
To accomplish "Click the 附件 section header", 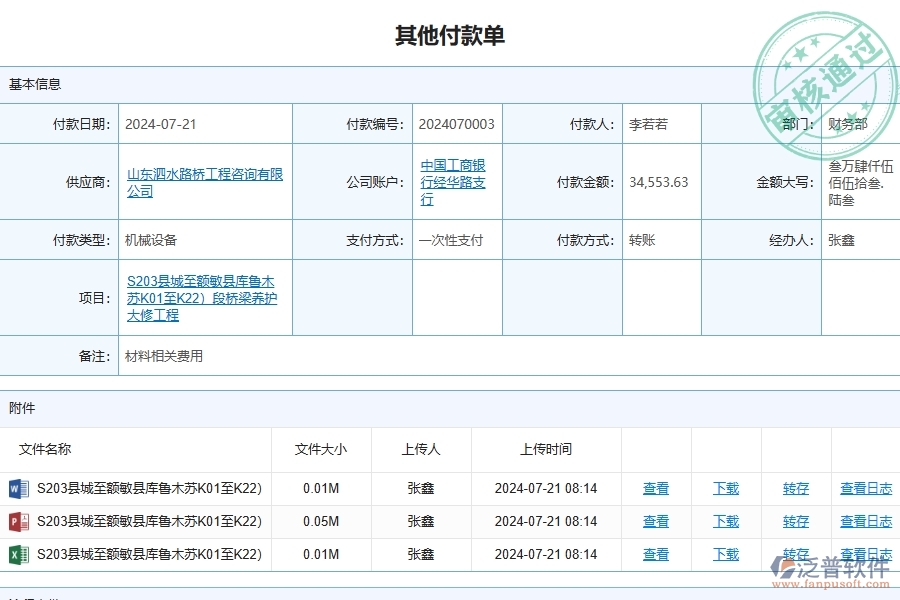I will pos(22,408).
